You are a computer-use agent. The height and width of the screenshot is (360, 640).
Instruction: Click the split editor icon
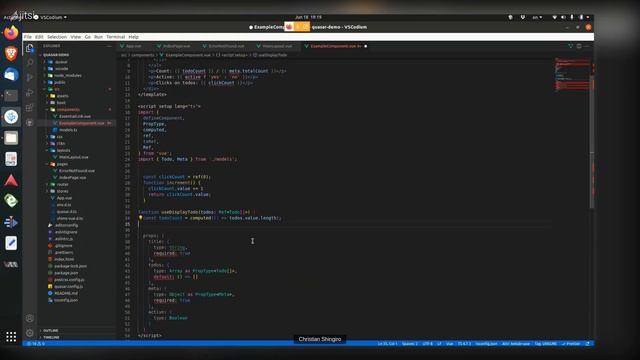point(579,46)
